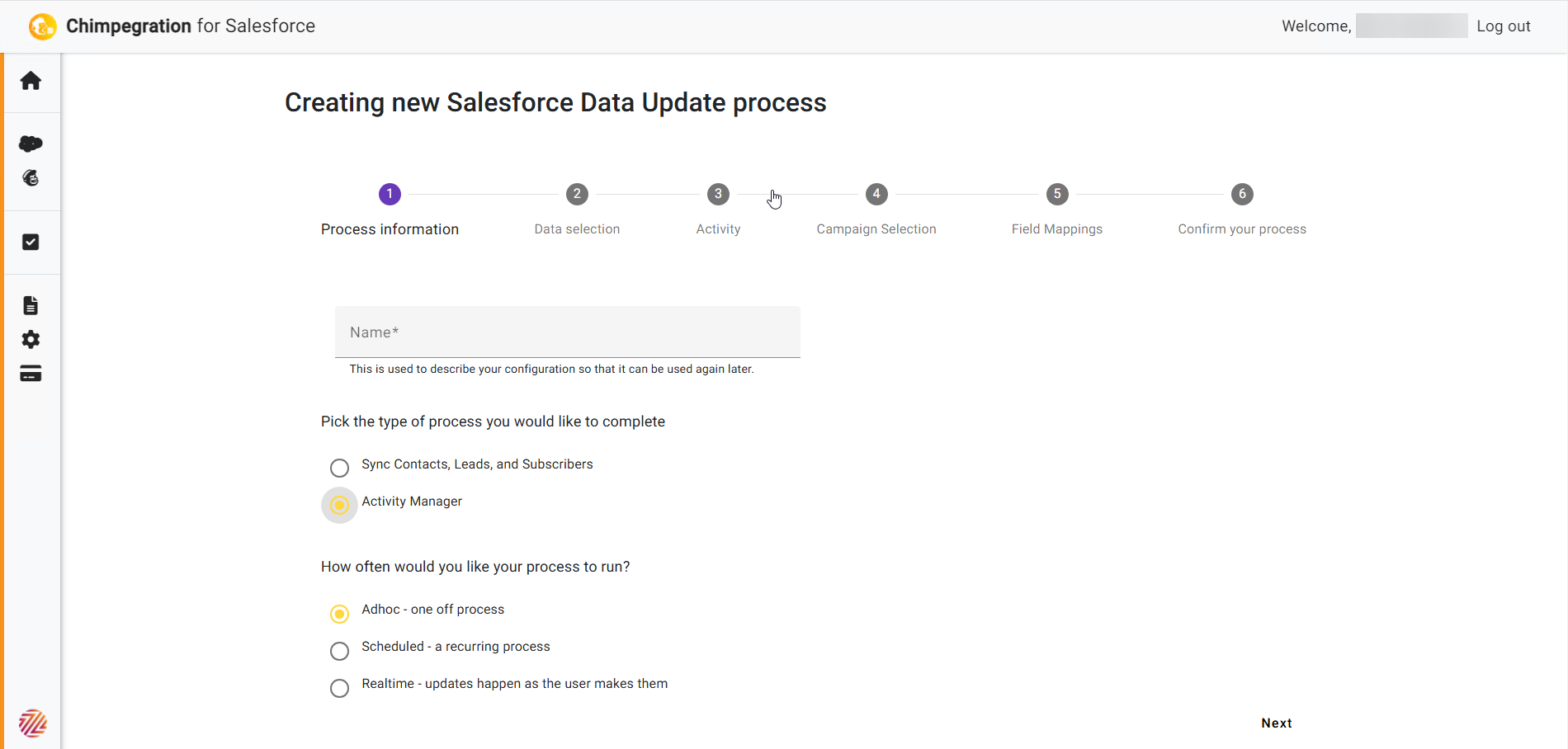Click the Salesforce cloud sidebar icon
Image resolution: width=1568 pixels, height=749 pixels.
tap(31, 144)
